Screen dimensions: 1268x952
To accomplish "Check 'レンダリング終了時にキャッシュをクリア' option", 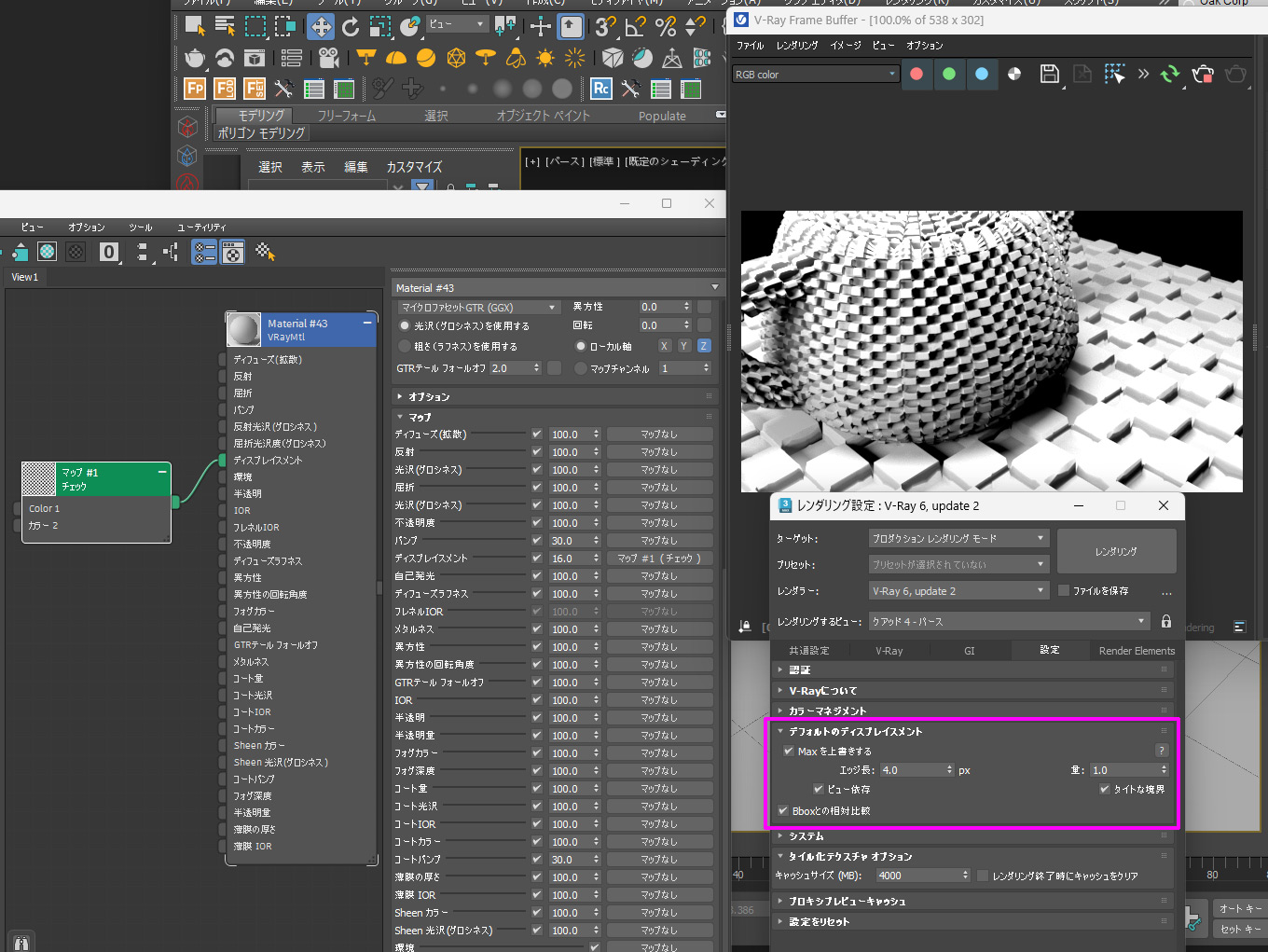I will [x=983, y=876].
